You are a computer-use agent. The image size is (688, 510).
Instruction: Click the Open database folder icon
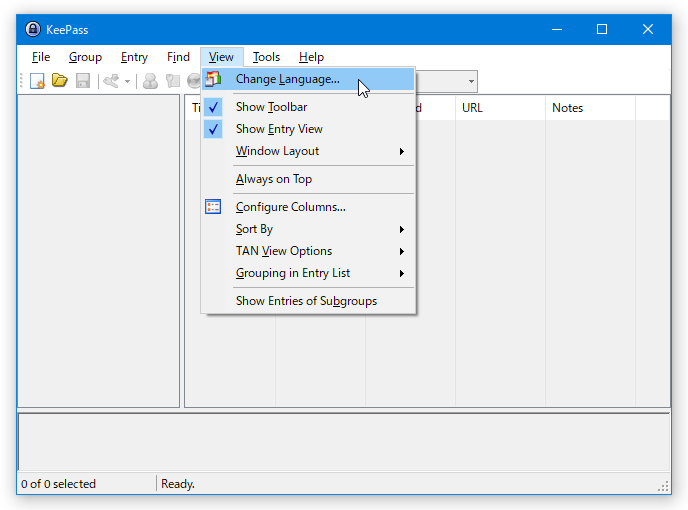click(x=60, y=81)
